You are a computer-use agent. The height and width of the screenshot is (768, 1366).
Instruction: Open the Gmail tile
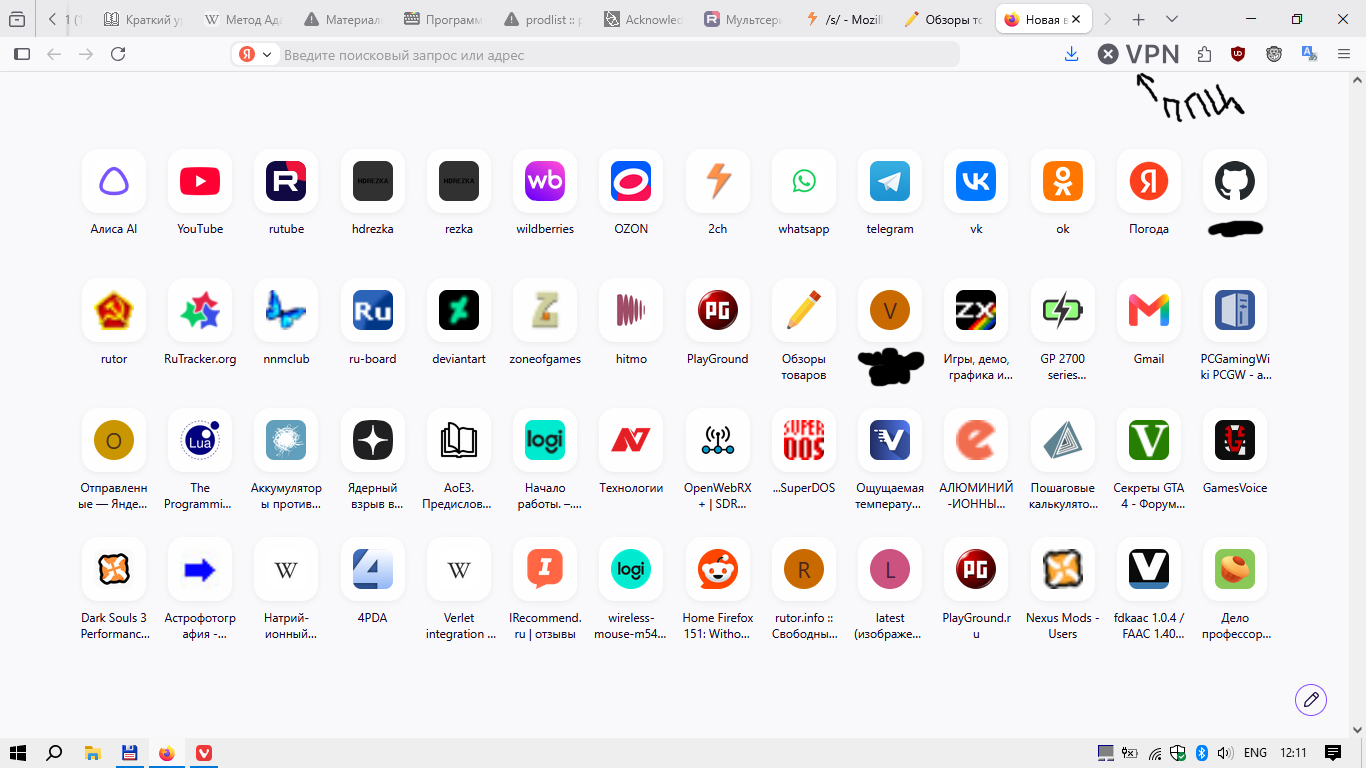click(1149, 311)
